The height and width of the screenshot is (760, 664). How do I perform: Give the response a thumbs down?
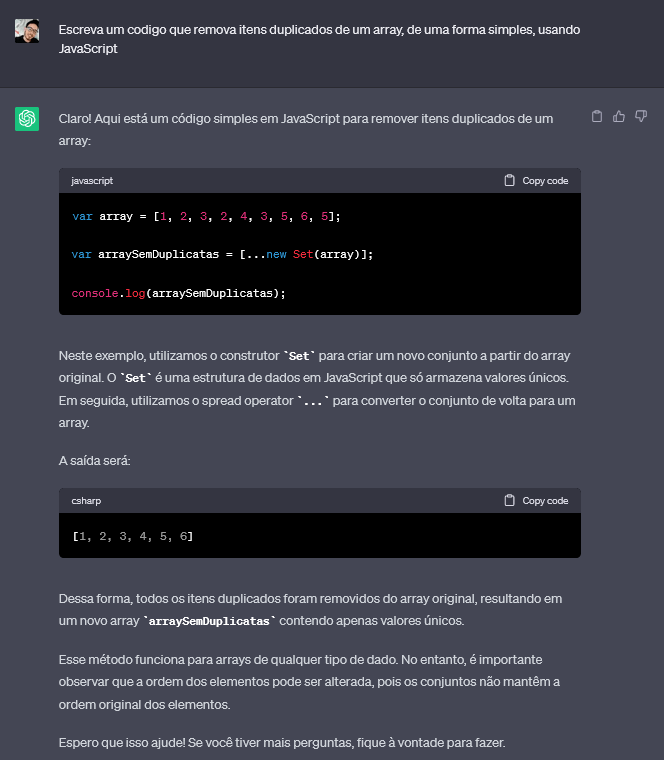click(641, 117)
